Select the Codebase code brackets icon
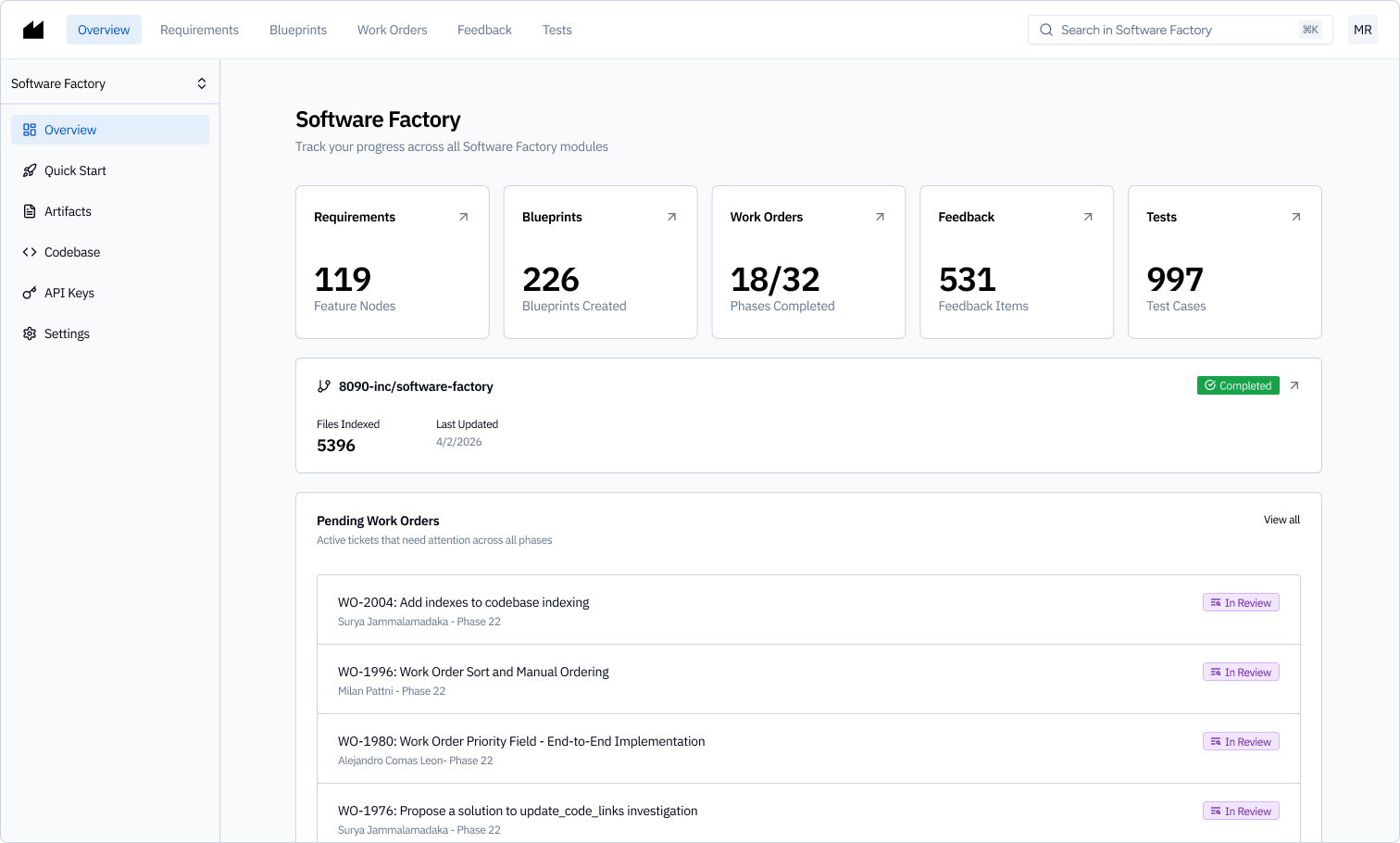Screen dimensions: 1400x843 [x=28, y=252]
